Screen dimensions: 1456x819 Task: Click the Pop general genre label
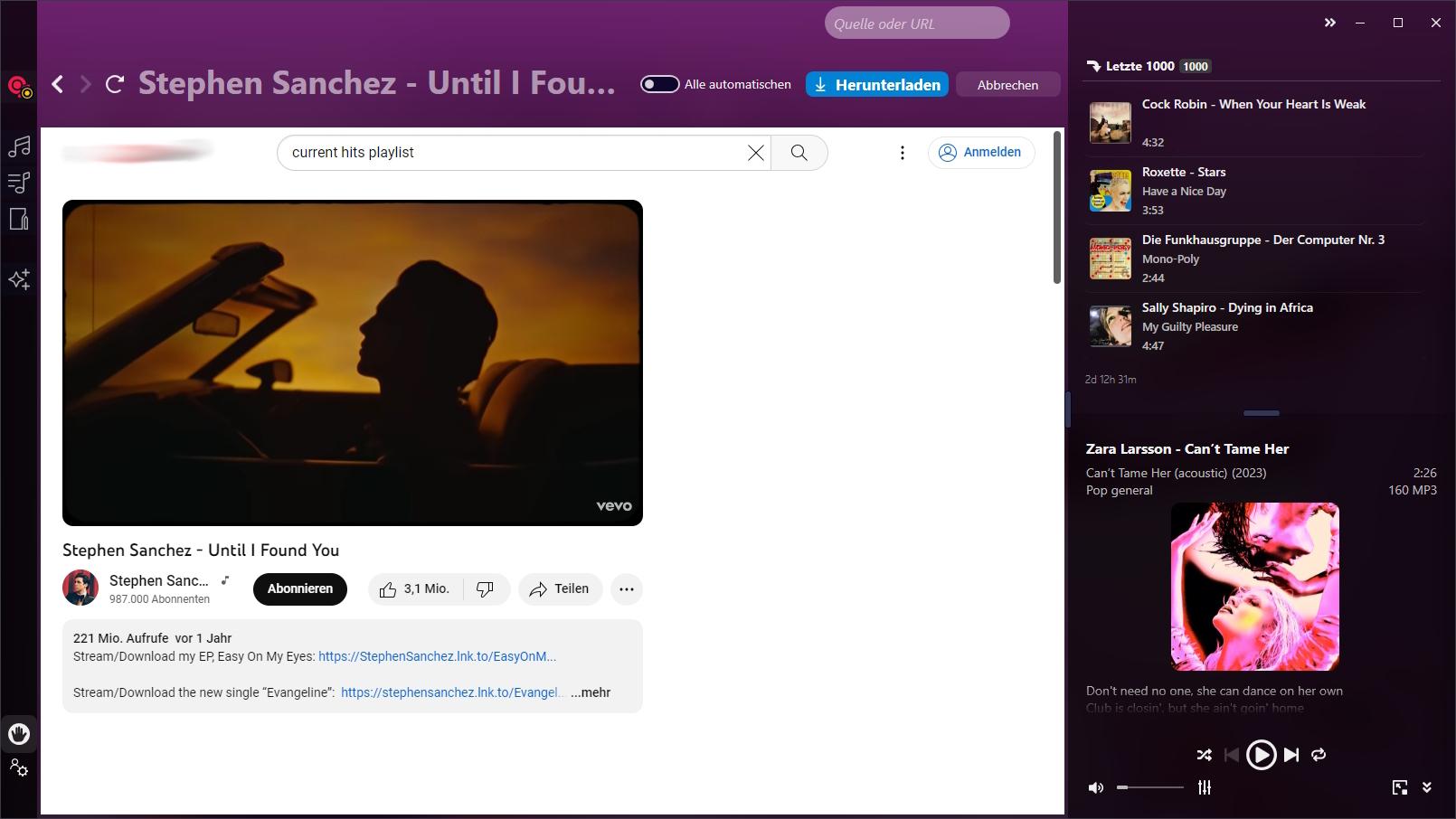pyautogui.click(x=1120, y=491)
